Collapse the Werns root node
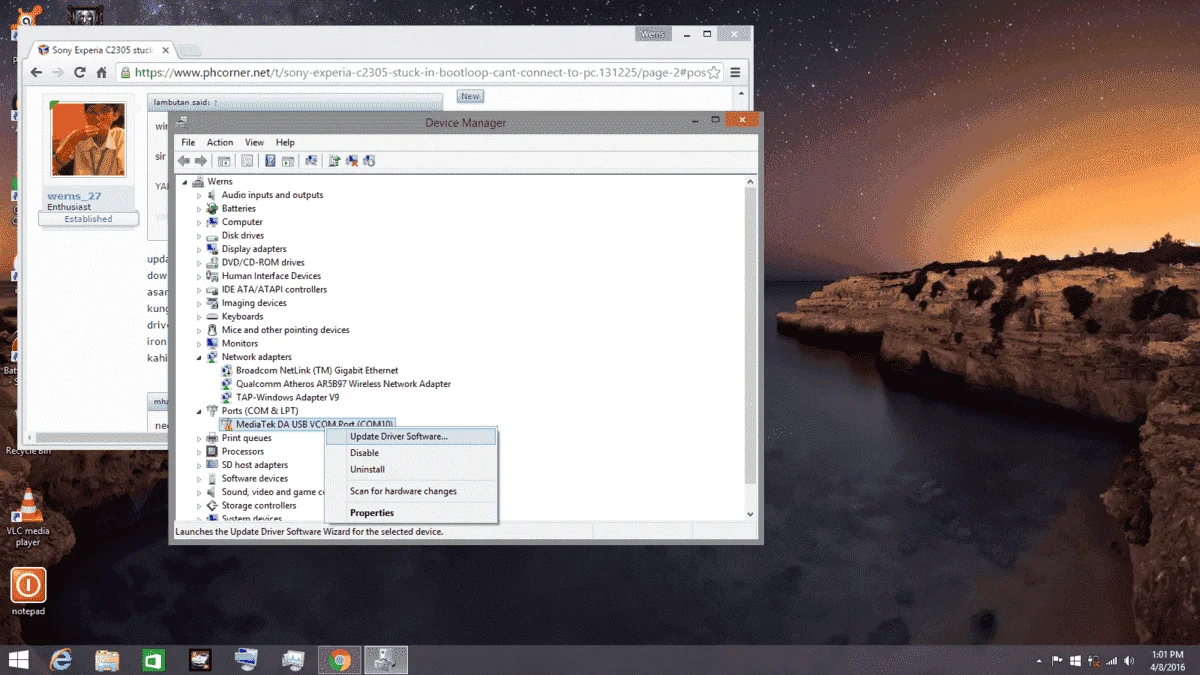Viewport: 1200px width, 675px height. pyautogui.click(x=185, y=182)
